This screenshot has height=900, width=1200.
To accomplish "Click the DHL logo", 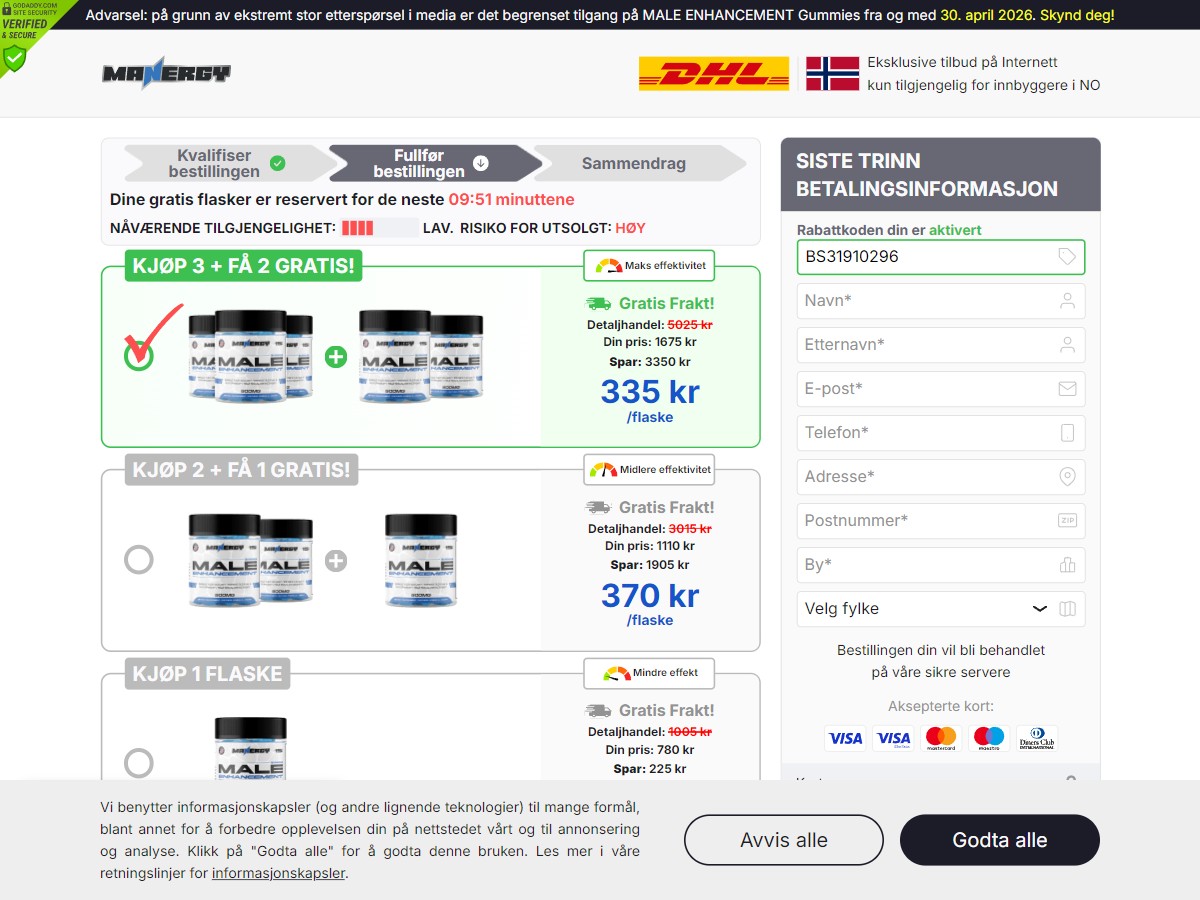I will click(x=714, y=74).
